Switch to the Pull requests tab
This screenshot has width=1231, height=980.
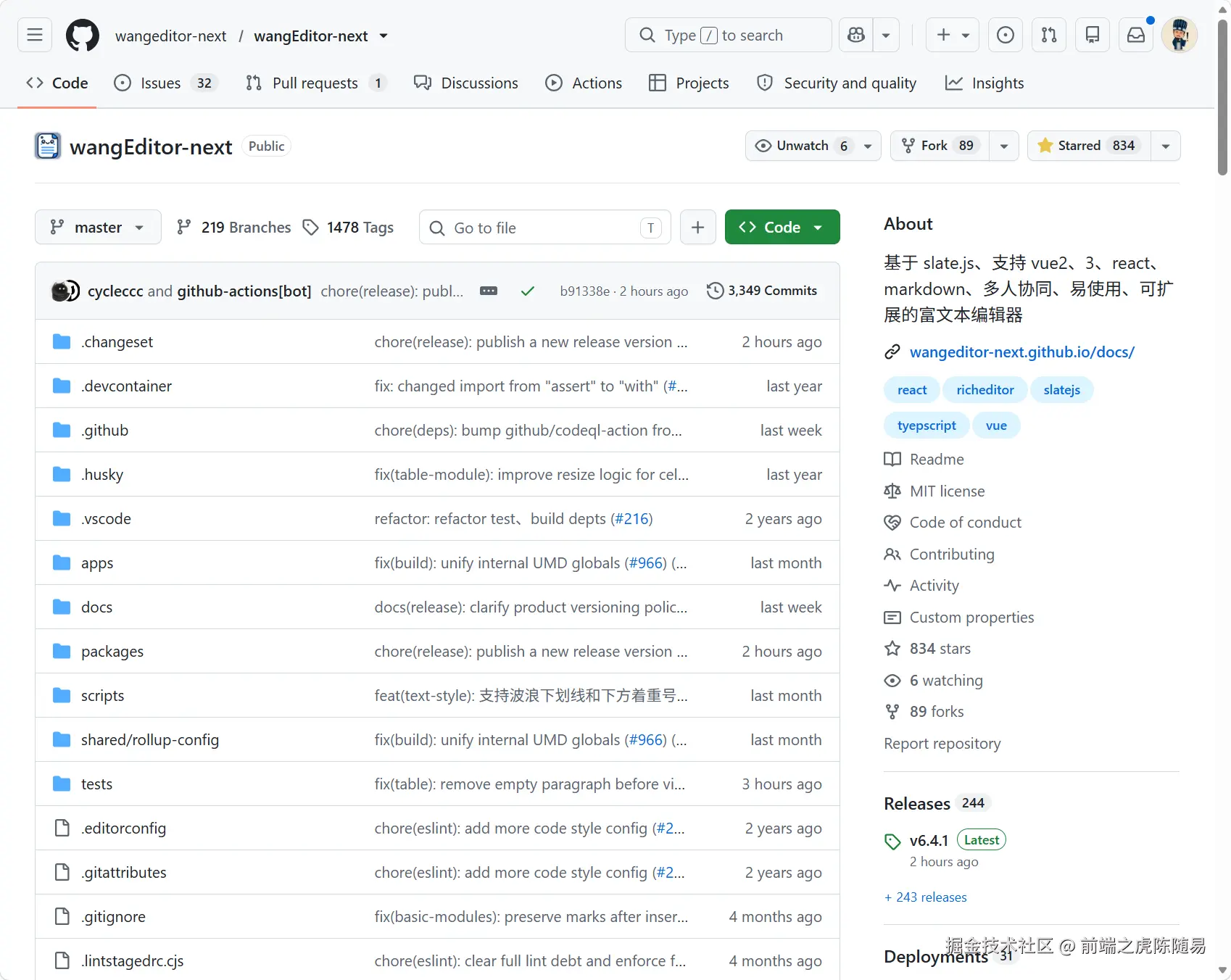tap(315, 83)
